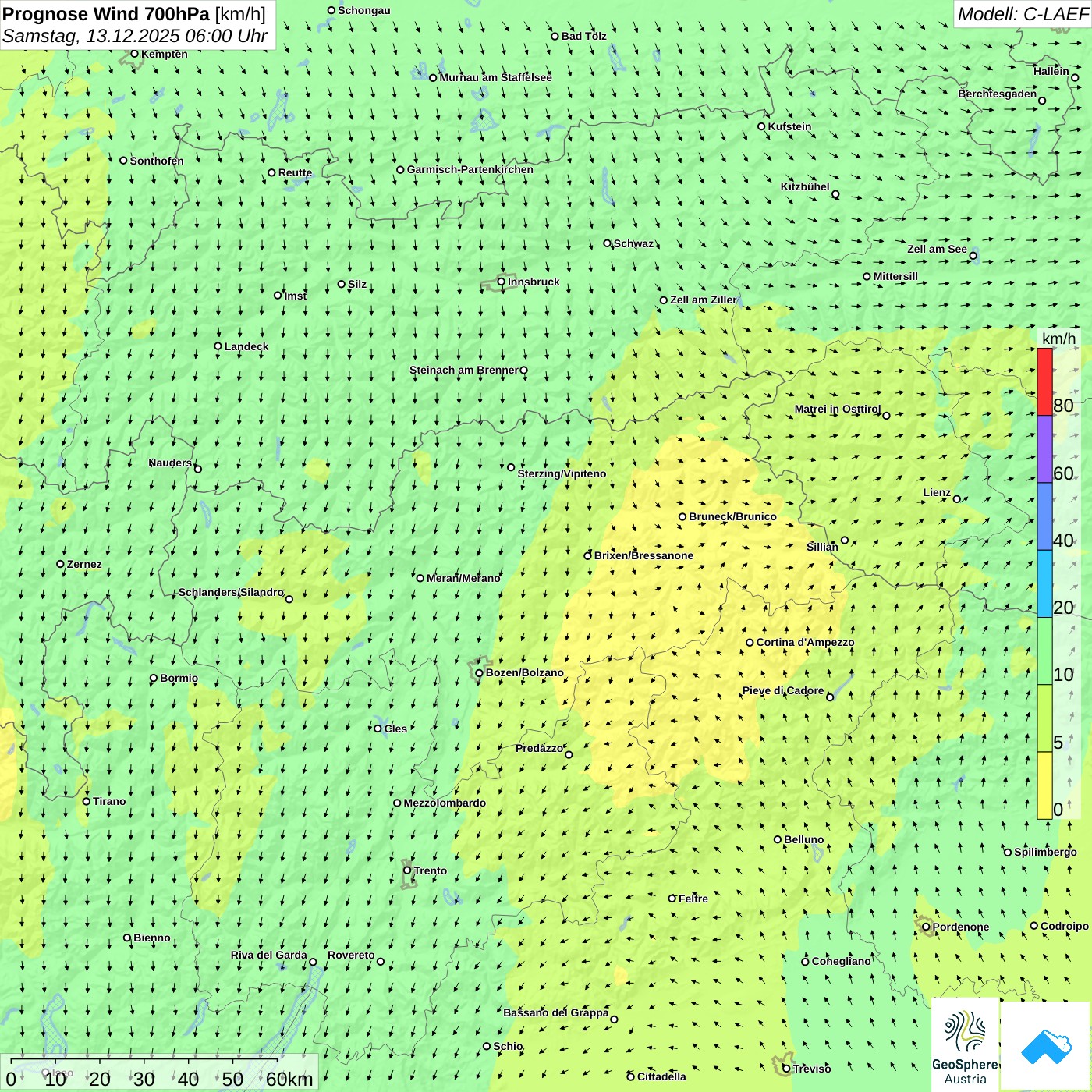Viewport: 1092px width, 1092px height.
Task: Click the 'Codroipo' label
Action: coord(1065,926)
